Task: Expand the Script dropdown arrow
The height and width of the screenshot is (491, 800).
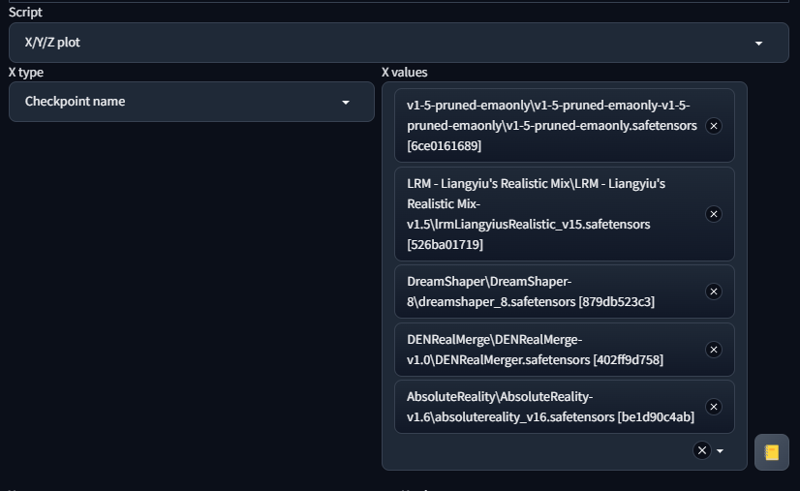Action: pos(759,43)
